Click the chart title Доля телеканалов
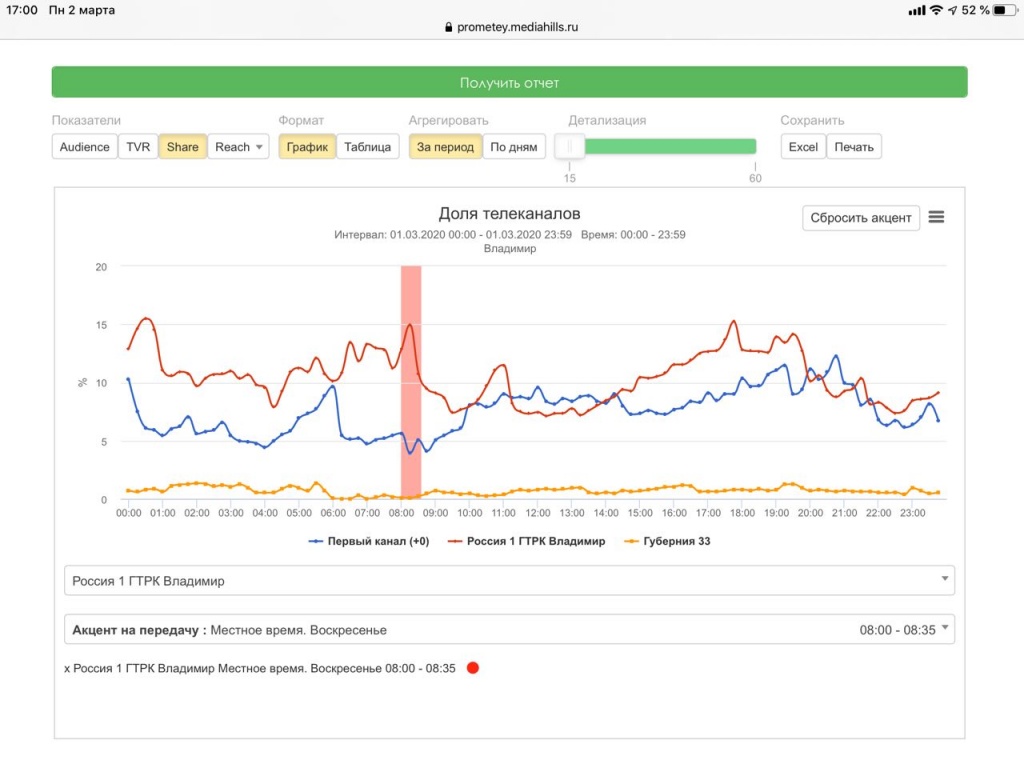 (509, 214)
